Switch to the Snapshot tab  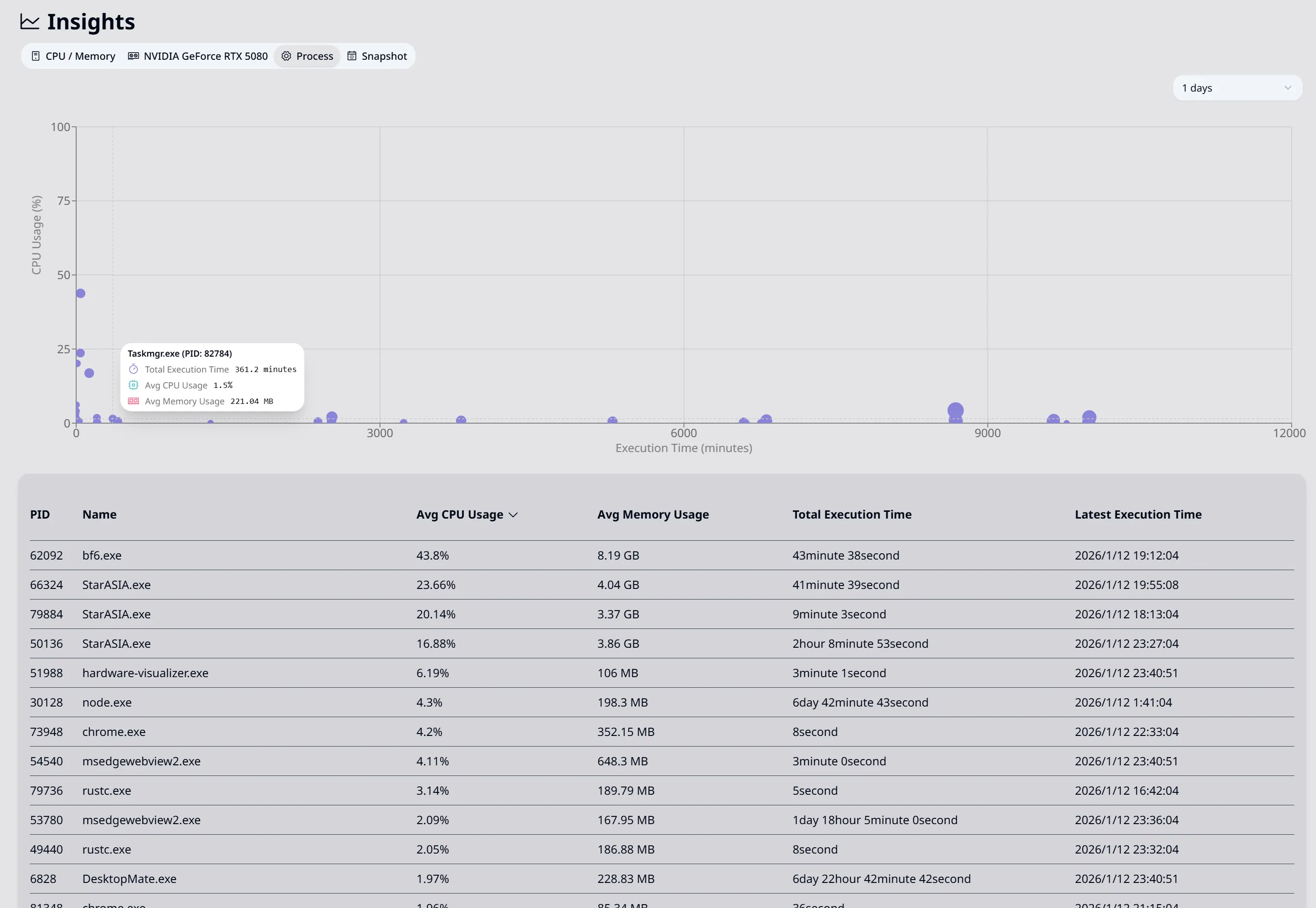tap(384, 56)
